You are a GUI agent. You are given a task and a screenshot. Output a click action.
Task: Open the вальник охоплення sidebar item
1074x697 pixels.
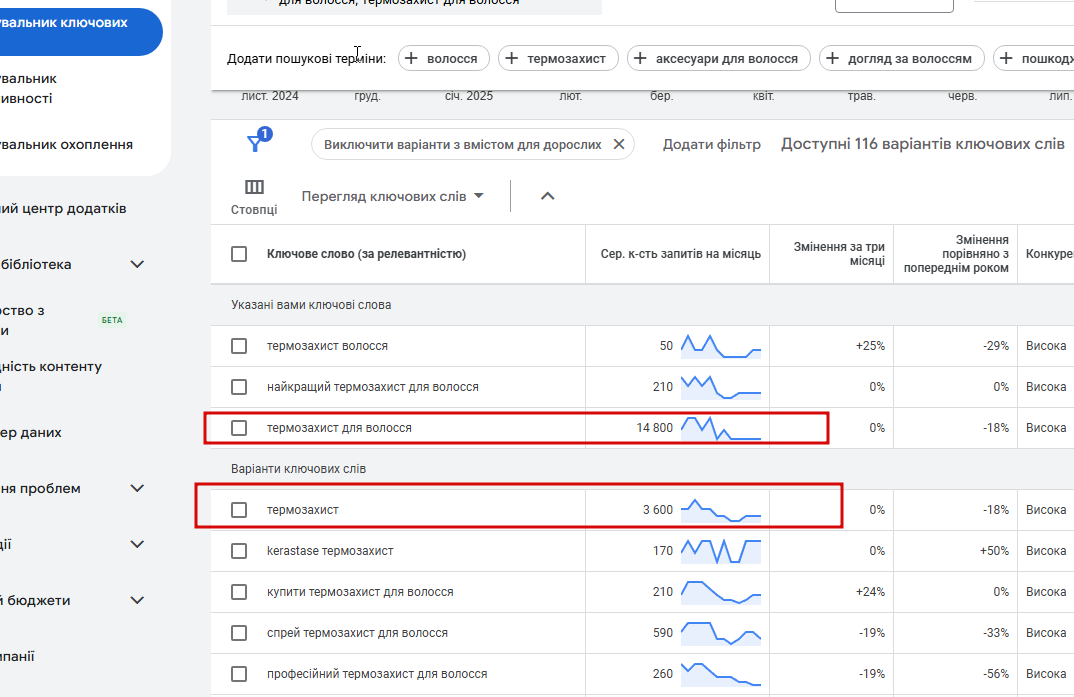(66, 145)
